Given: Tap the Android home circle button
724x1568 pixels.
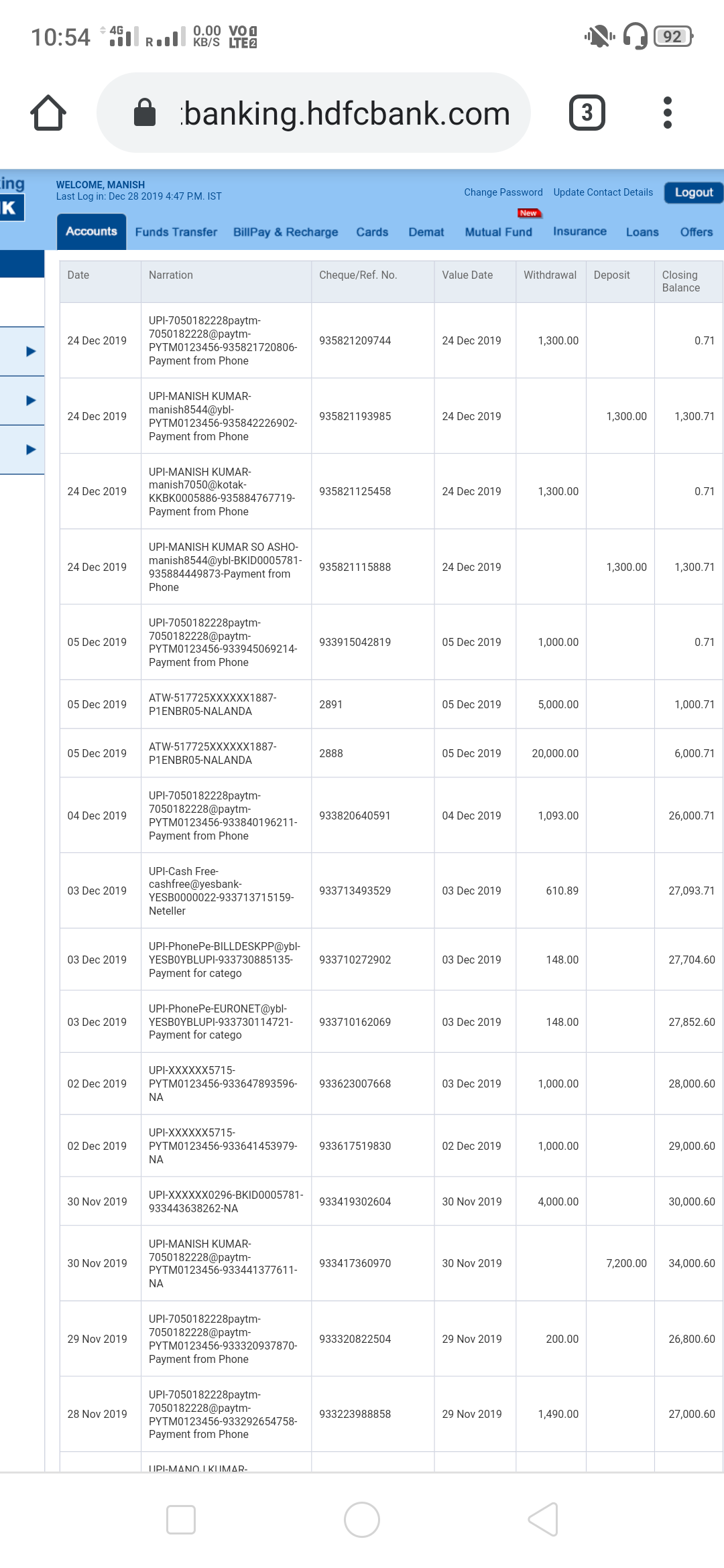Looking at the screenshot, I should [362, 1520].
